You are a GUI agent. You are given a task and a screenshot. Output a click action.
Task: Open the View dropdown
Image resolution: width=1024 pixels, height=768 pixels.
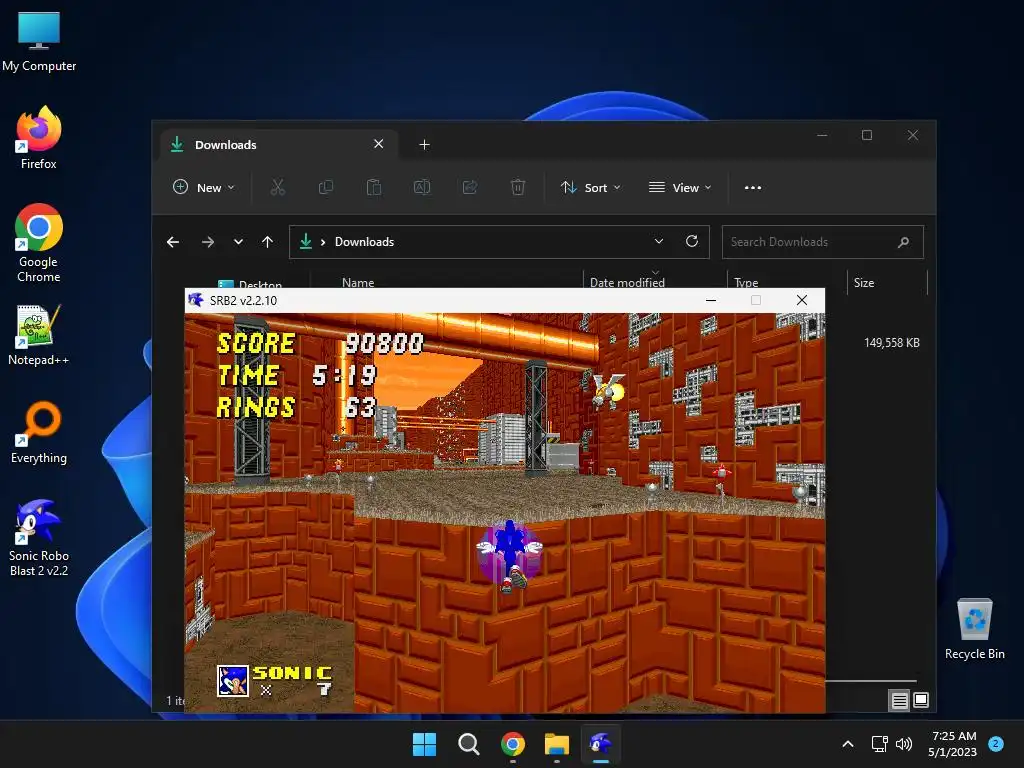coord(680,187)
